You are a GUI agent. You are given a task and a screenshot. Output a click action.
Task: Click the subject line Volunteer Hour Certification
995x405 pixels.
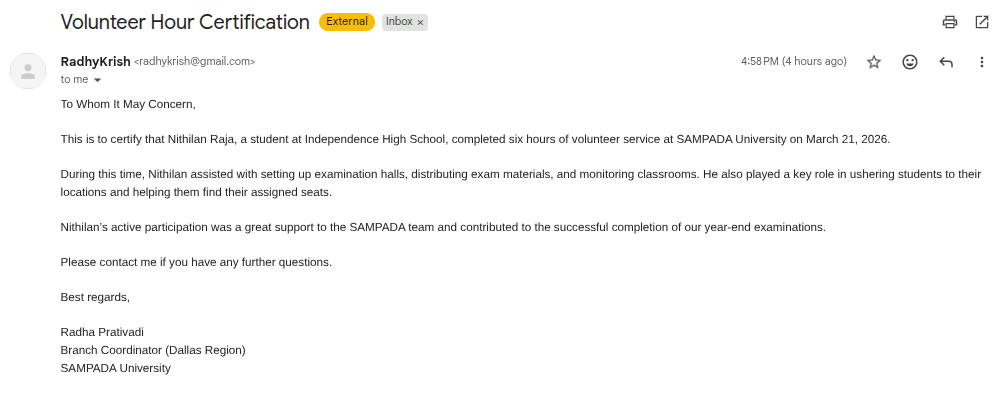tap(185, 22)
